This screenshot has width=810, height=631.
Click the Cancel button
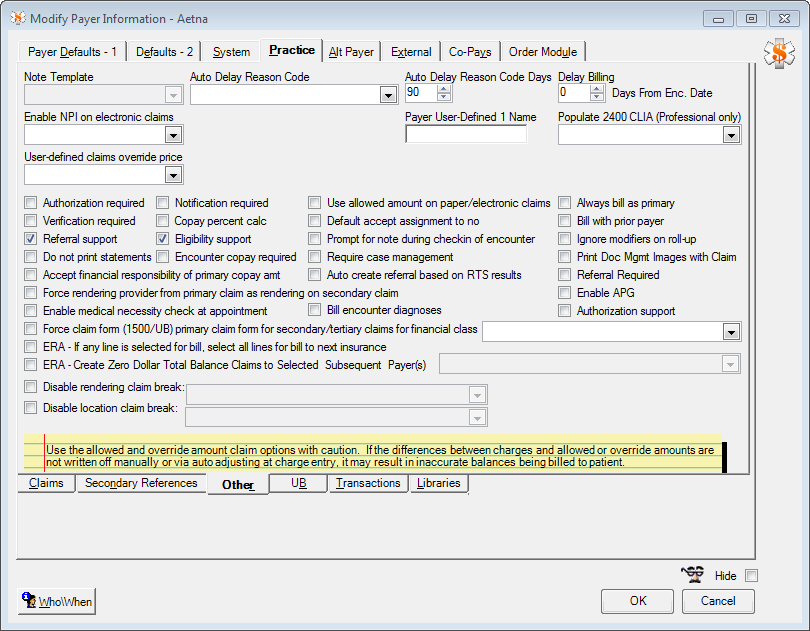tap(718, 601)
